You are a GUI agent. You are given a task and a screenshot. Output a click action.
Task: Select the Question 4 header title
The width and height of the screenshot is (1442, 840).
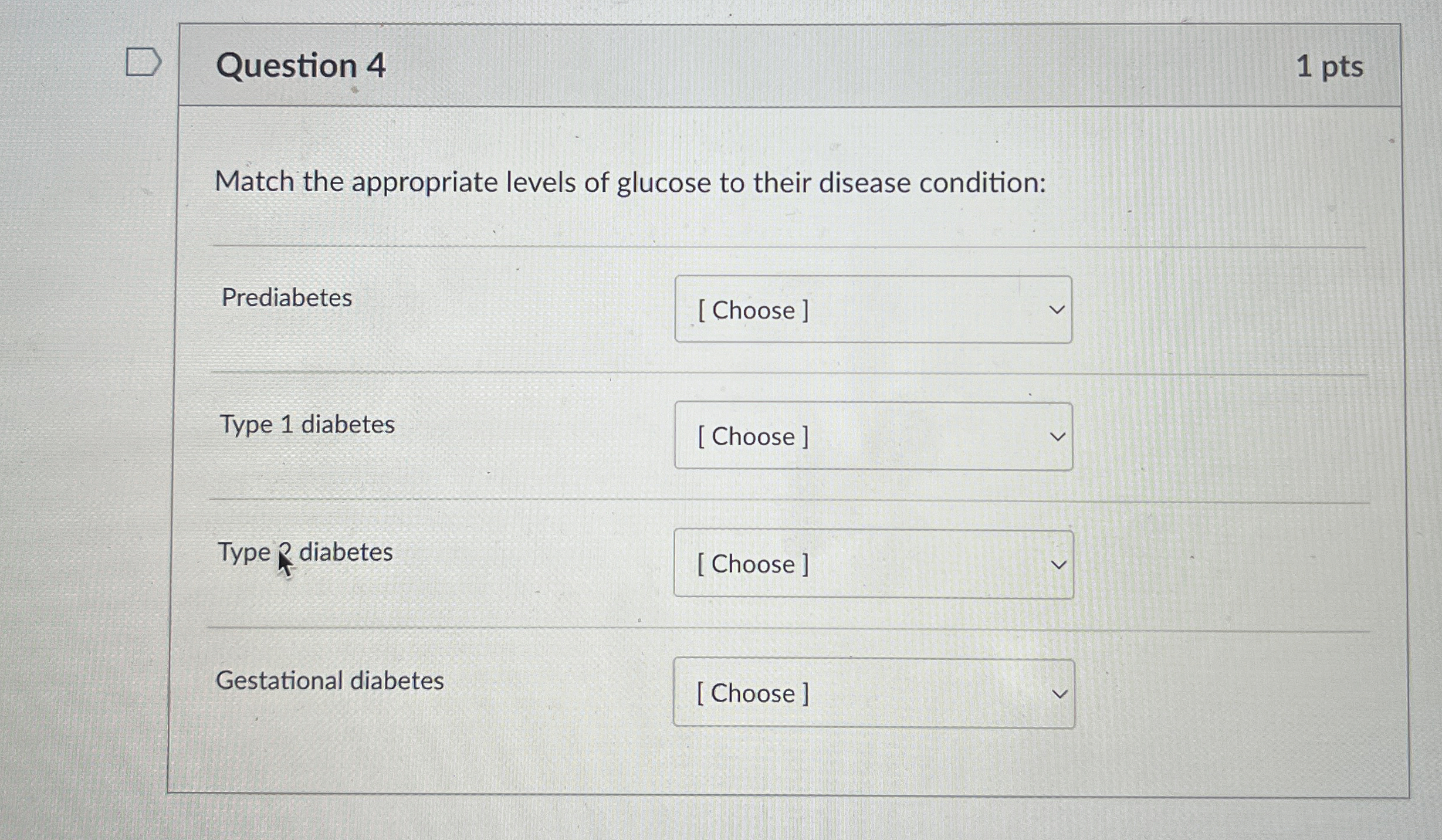tap(300, 66)
